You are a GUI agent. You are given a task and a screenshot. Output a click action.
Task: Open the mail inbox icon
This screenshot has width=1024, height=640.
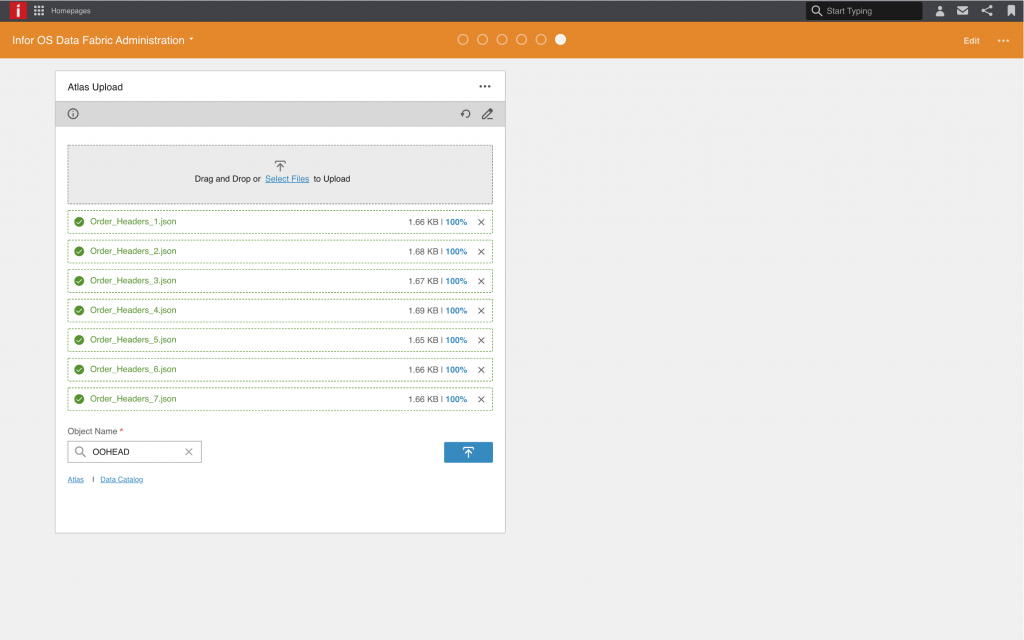tap(963, 11)
